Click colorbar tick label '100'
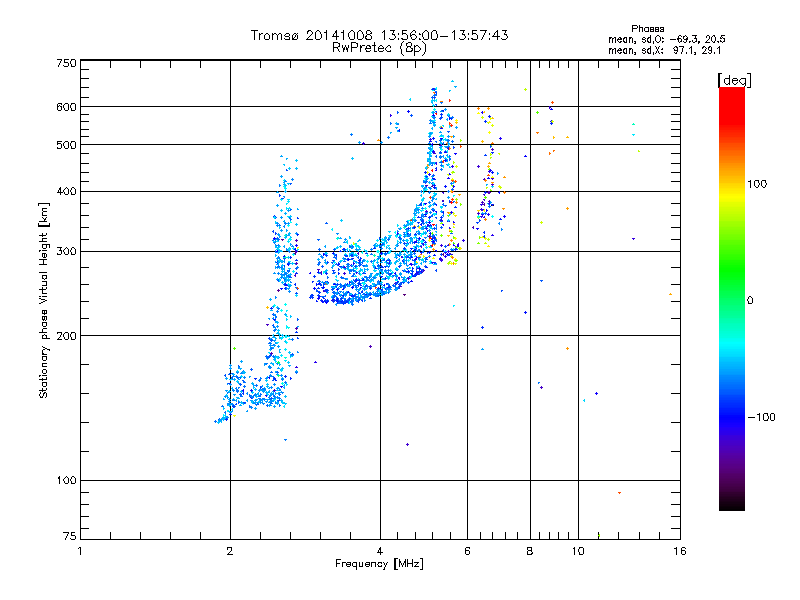The height and width of the screenshot is (600, 800). tap(757, 184)
